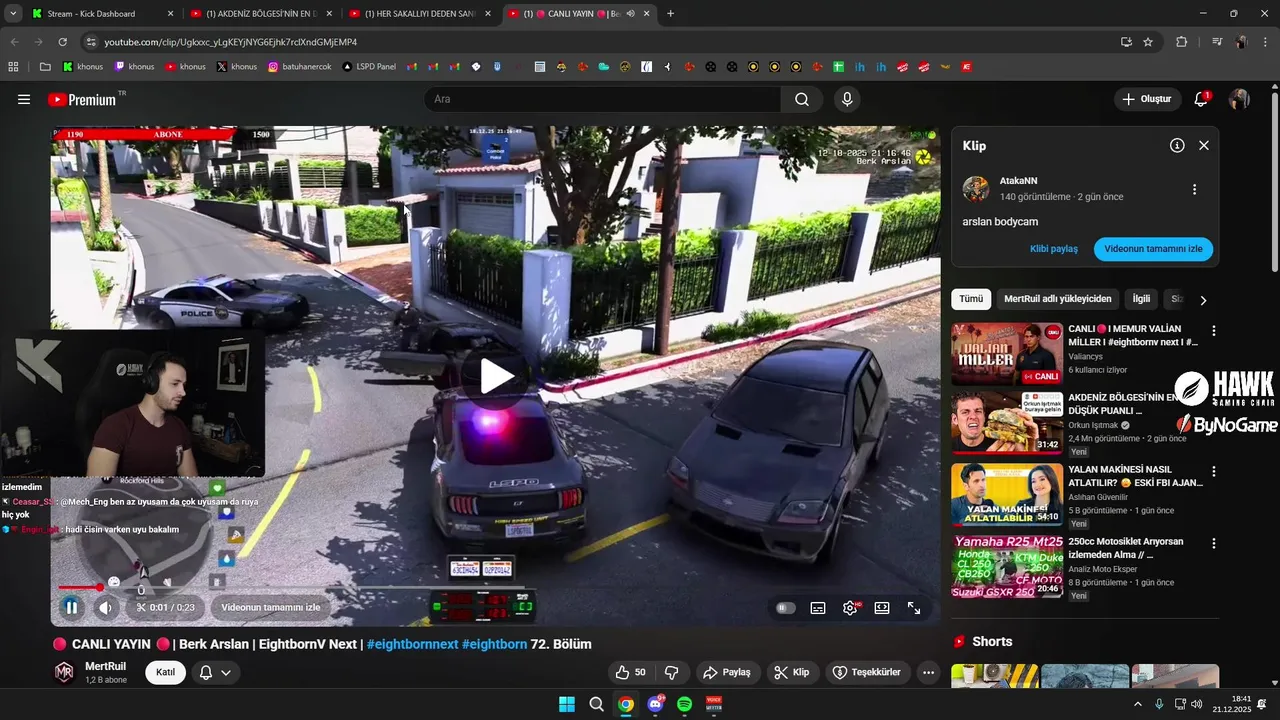Screen dimensions: 1280x720
Task: Like the video thumbs-up button
Action: point(631,672)
